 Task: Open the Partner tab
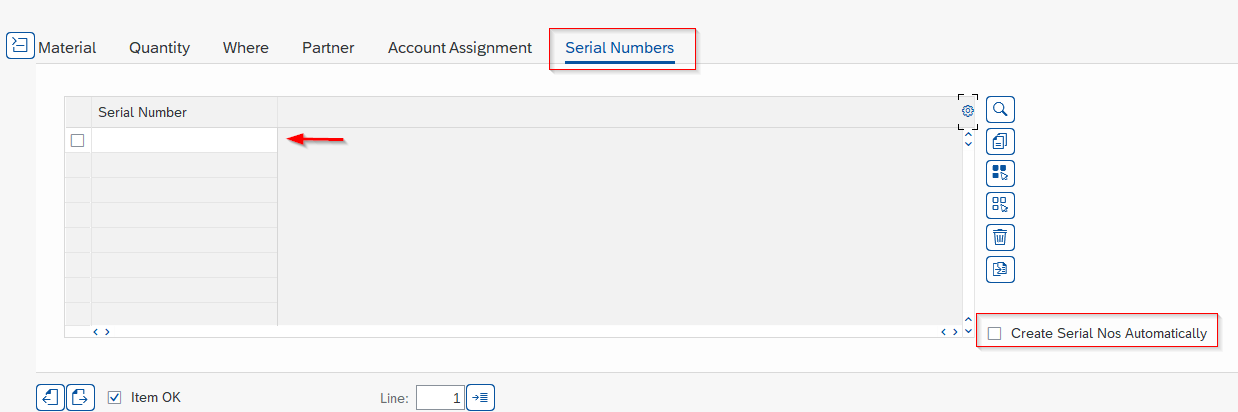[x=328, y=48]
